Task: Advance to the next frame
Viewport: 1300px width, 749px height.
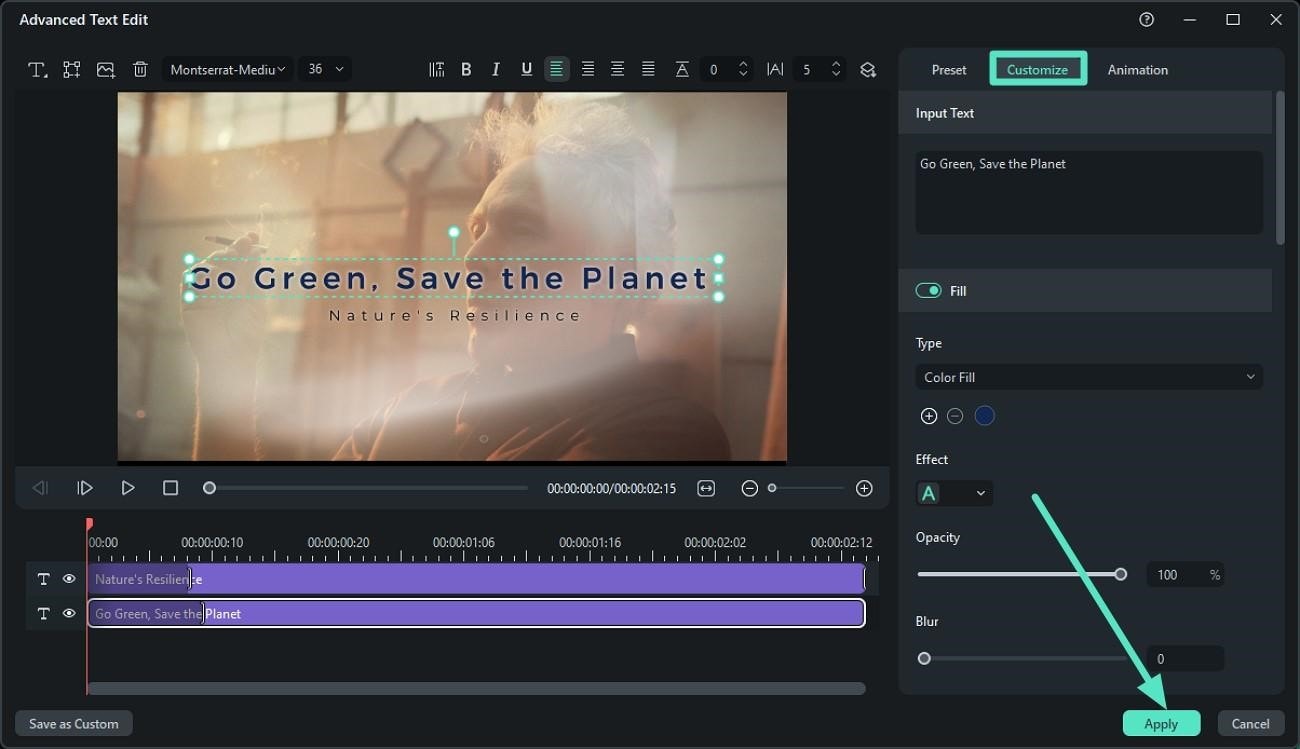Action: 85,488
